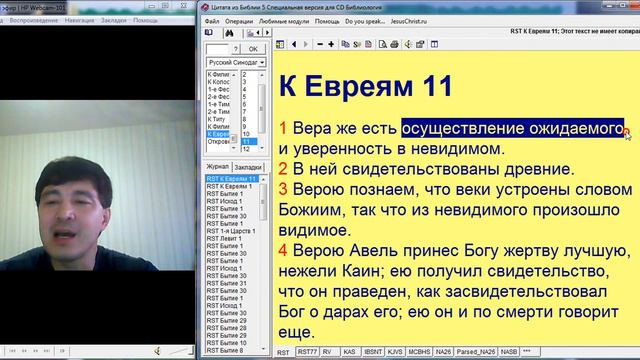
Task: Select book Откровение in book list
Action: (218, 142)
